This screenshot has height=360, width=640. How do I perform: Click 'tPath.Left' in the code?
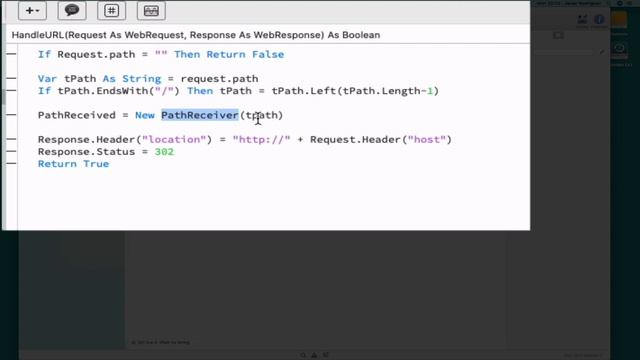click(304, 91)
